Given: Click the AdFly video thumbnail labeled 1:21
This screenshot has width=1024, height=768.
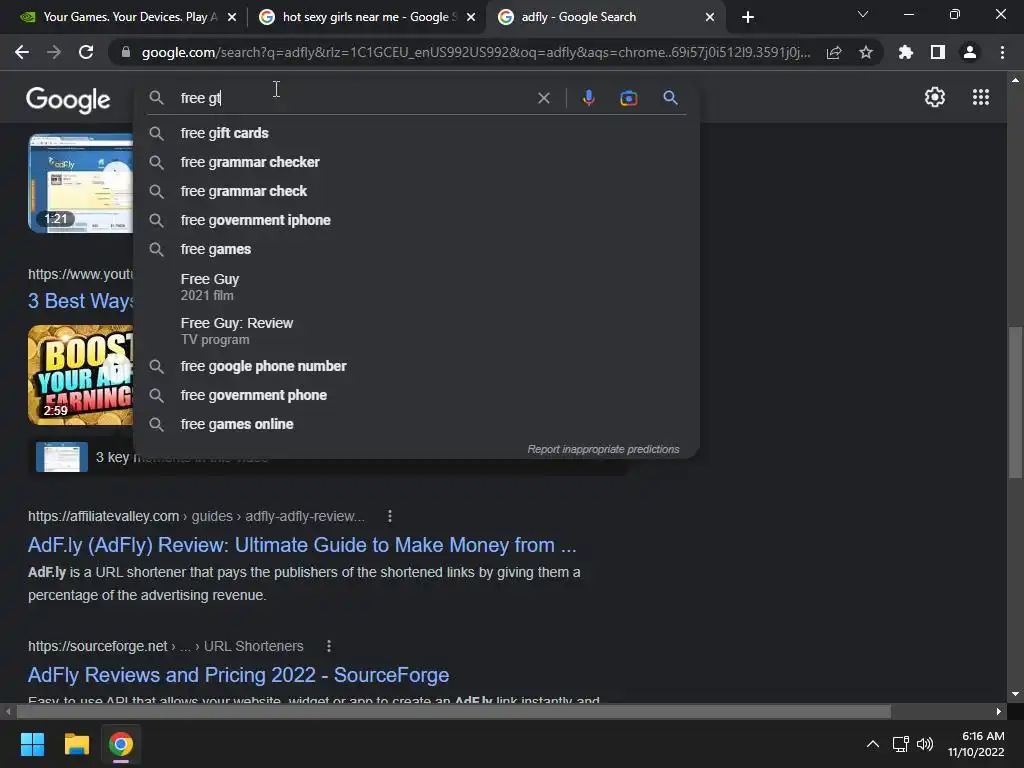Looking at the screenshot, I should click(x=80, y=184).
